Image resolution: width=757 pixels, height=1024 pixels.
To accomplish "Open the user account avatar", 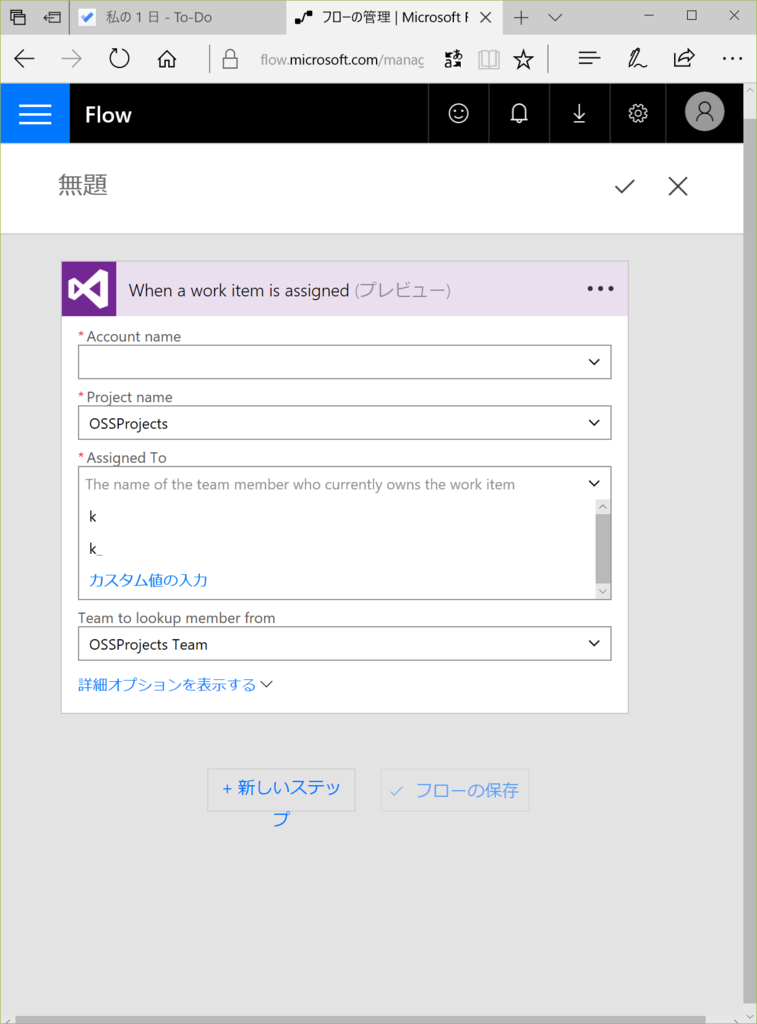I will (x=704, y=112).
